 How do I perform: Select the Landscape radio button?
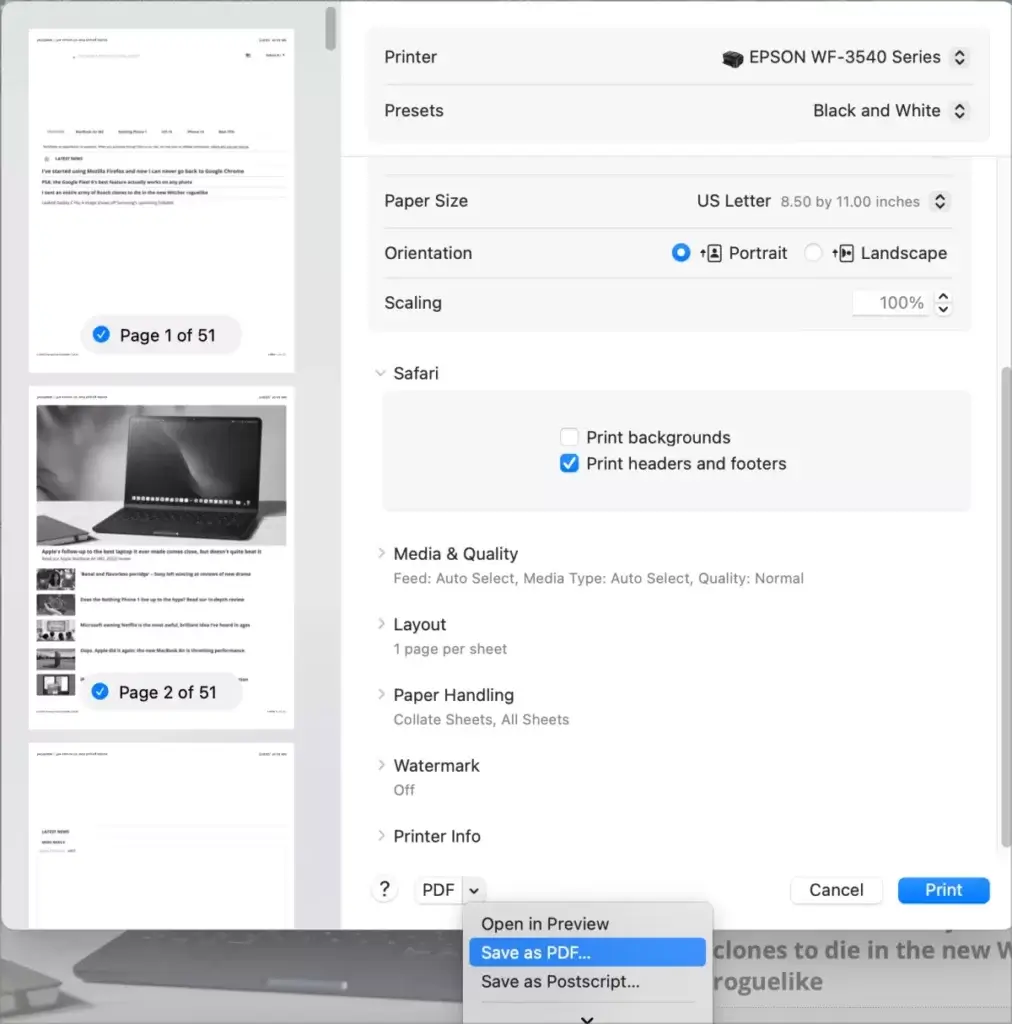(x=813, y=253)
